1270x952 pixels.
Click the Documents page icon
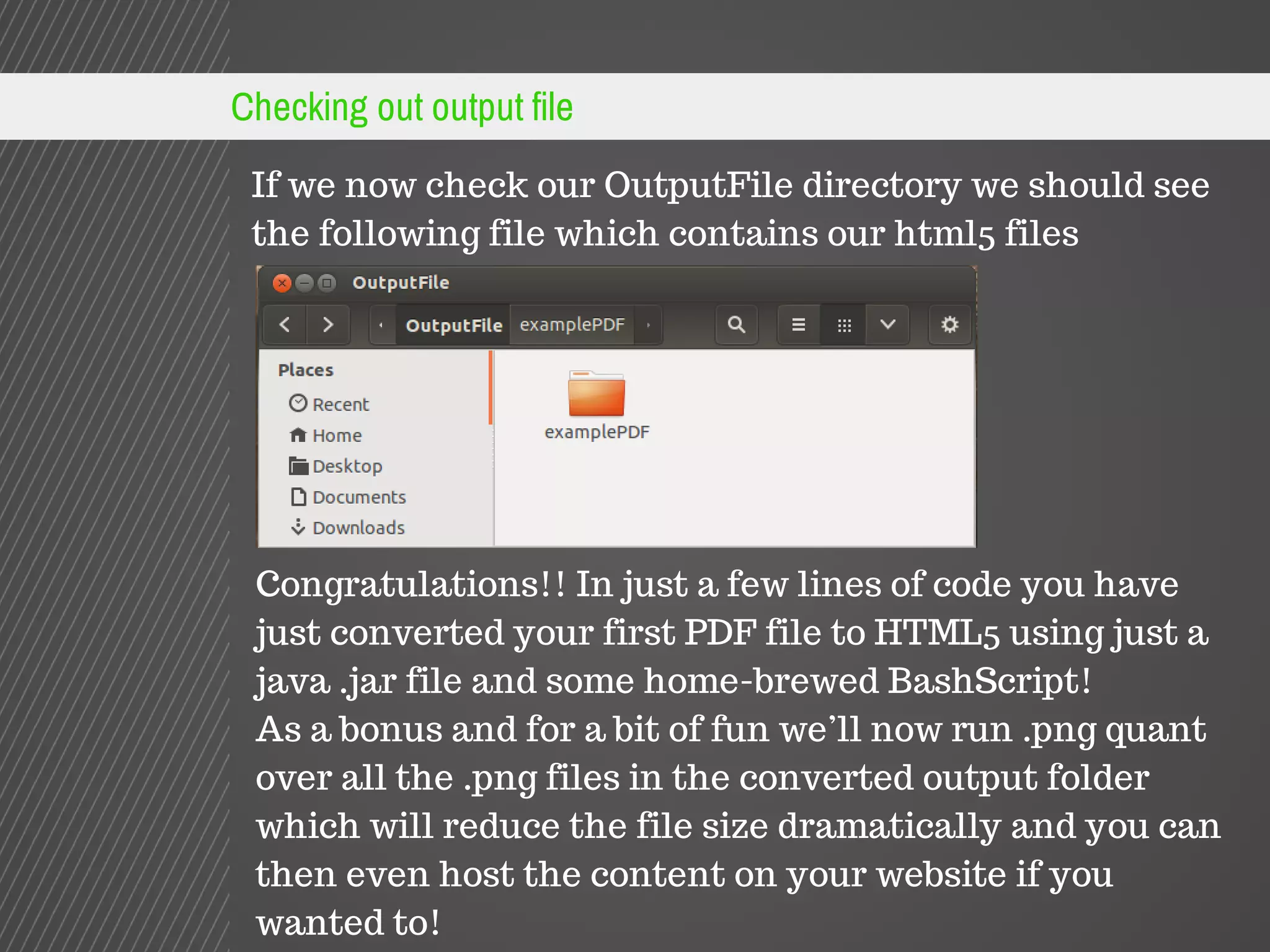pyautogui.click(x=299, y=496)
